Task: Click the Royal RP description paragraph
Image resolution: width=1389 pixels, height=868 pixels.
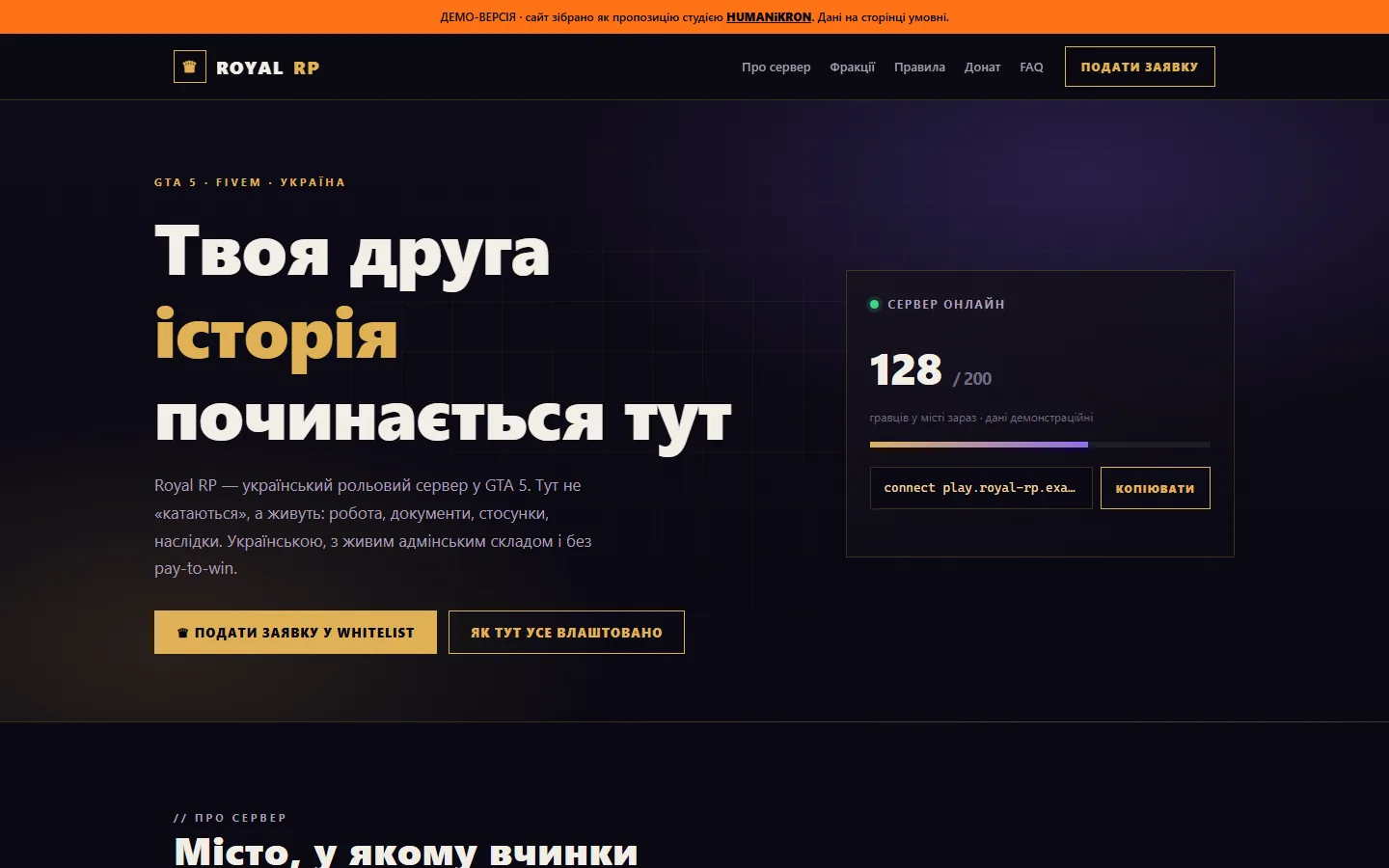Action: coord(373,527)
